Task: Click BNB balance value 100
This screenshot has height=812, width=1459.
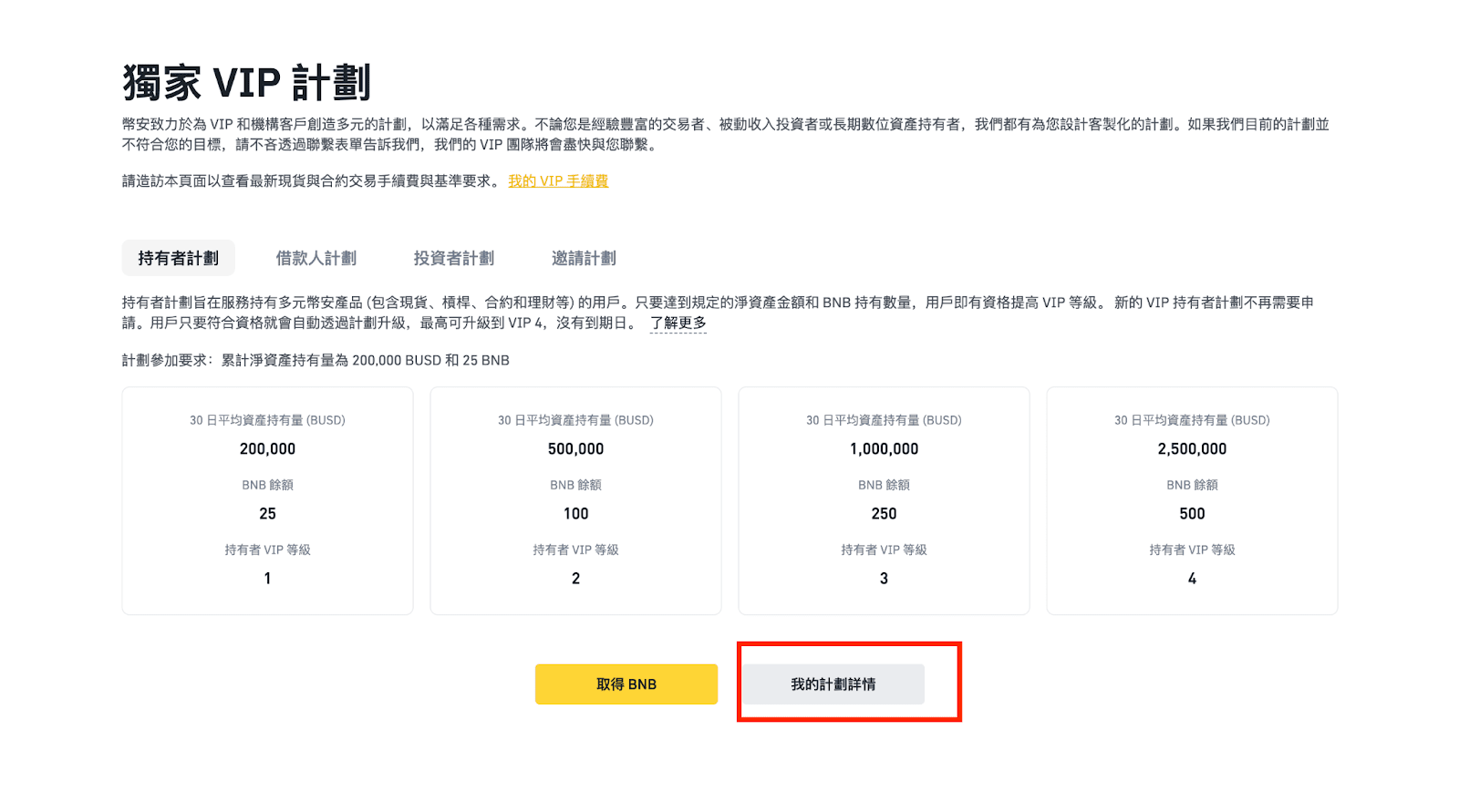Action: 575,513
